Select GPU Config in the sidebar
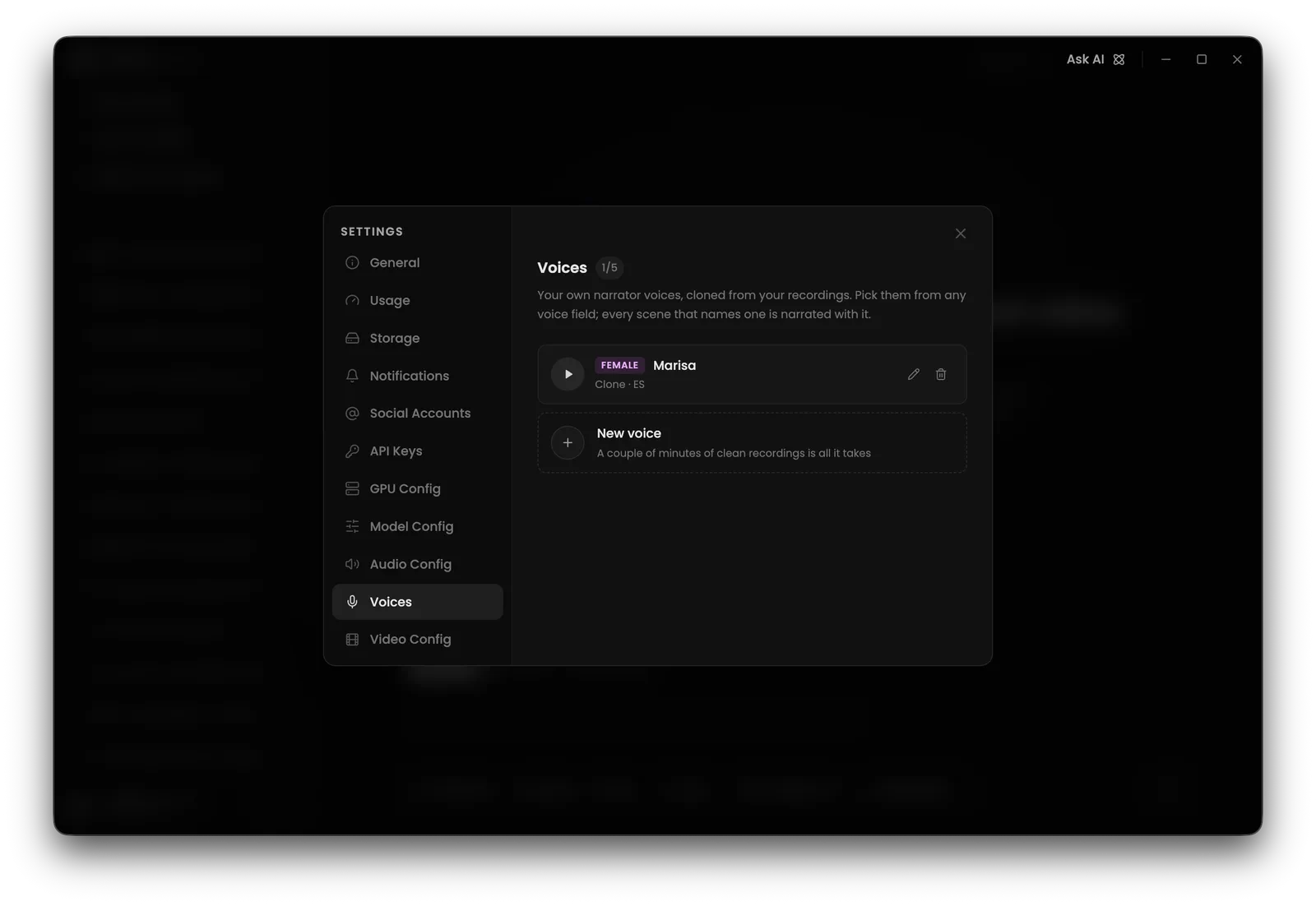 [417, 488]
